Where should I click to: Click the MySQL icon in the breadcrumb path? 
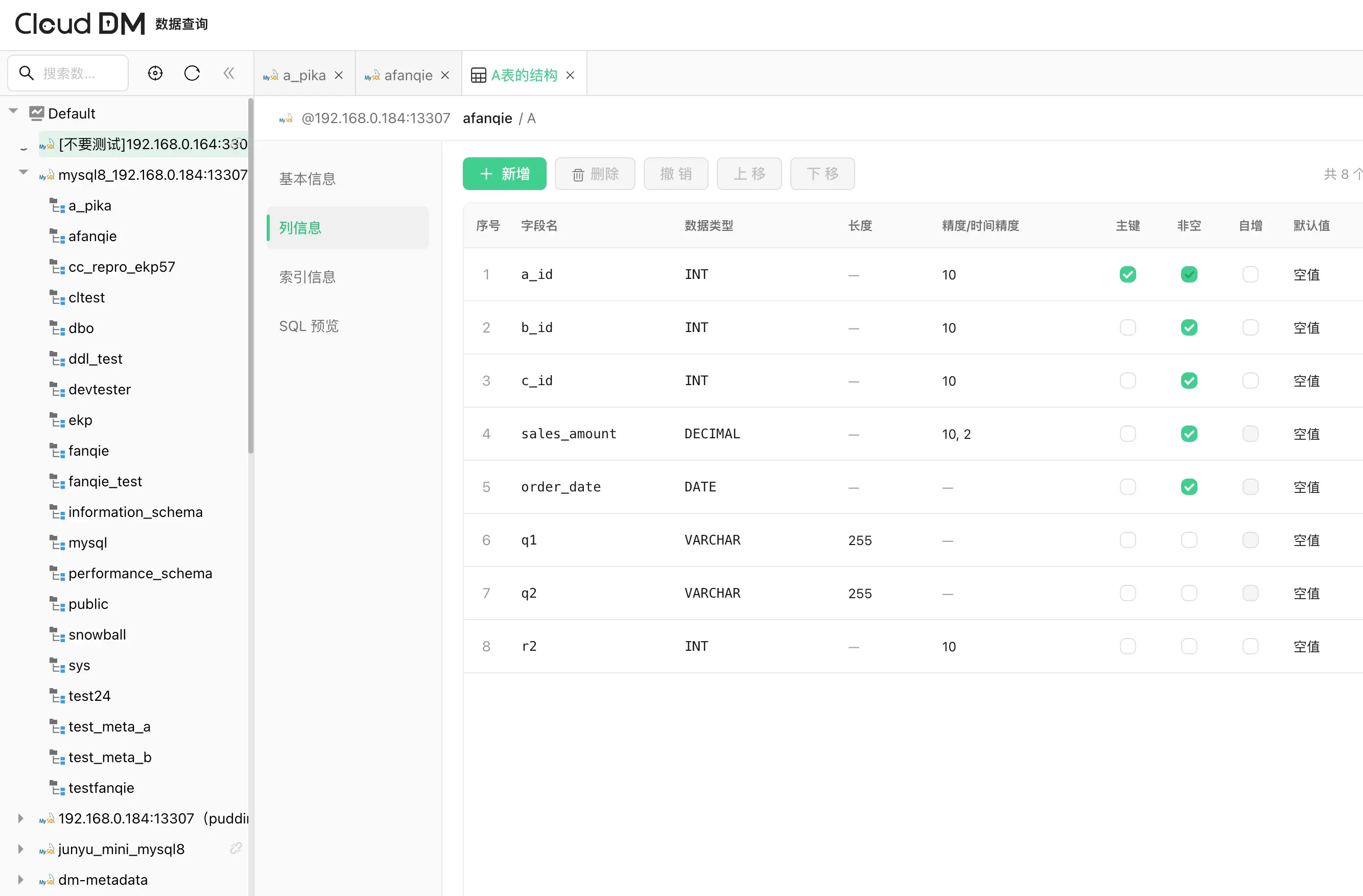[x=286, y=119]
